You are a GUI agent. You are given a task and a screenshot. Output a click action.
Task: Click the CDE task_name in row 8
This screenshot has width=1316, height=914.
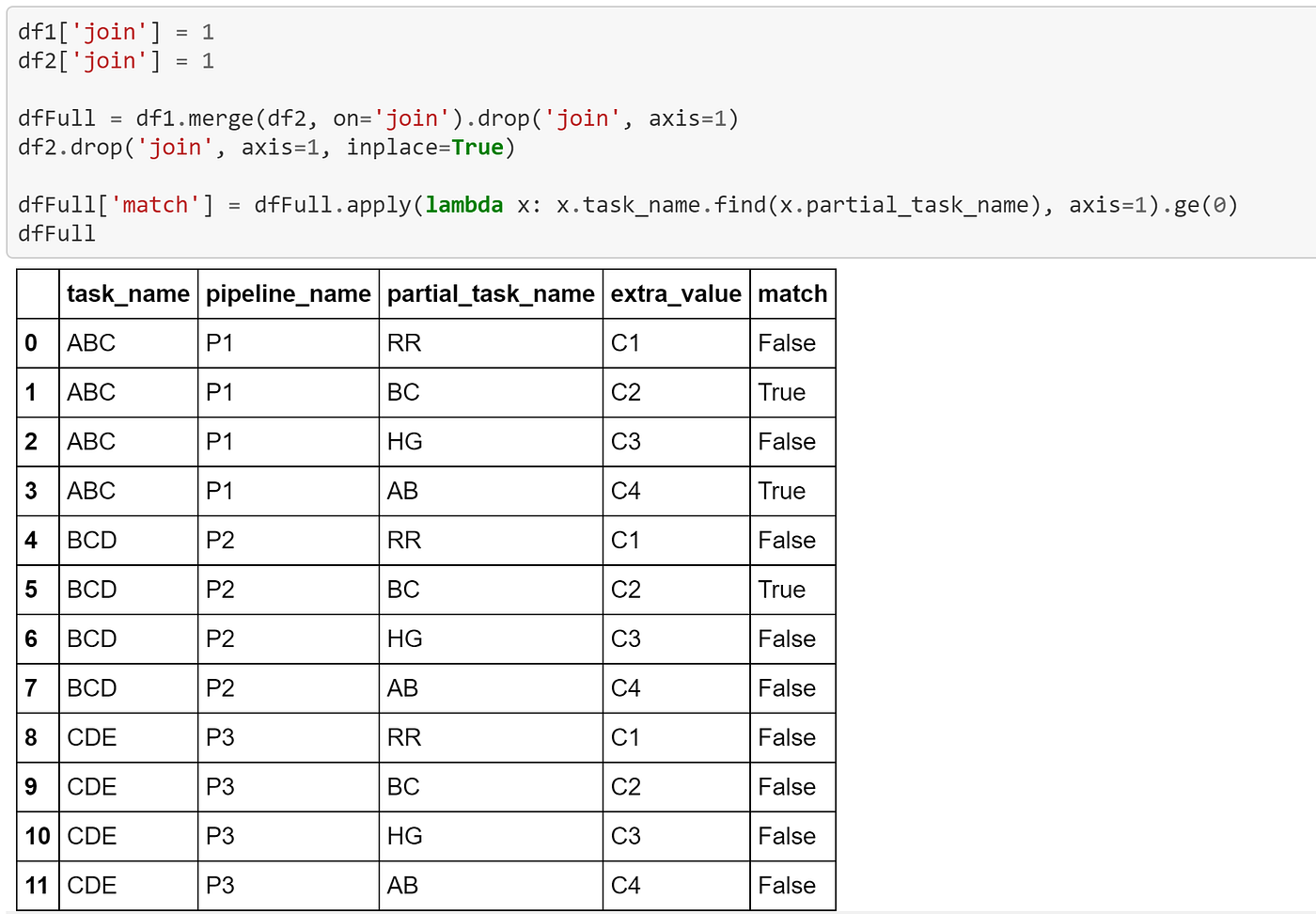coord(91,737)
